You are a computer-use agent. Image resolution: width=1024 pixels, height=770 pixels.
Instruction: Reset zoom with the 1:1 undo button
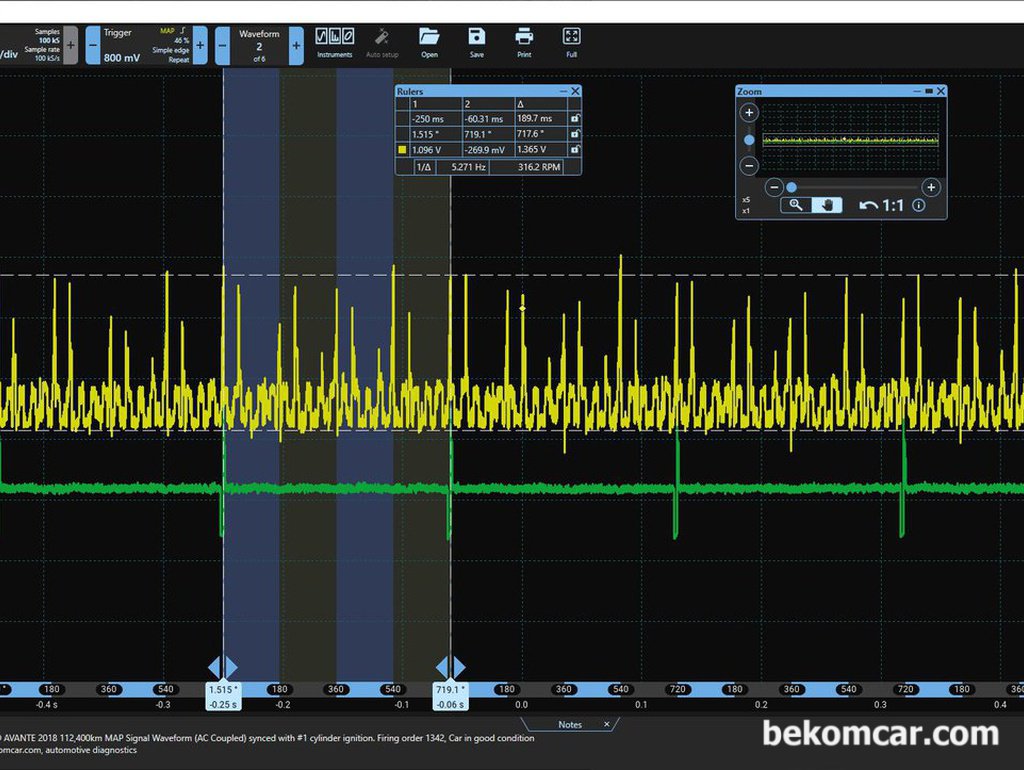tap(882, 206)
